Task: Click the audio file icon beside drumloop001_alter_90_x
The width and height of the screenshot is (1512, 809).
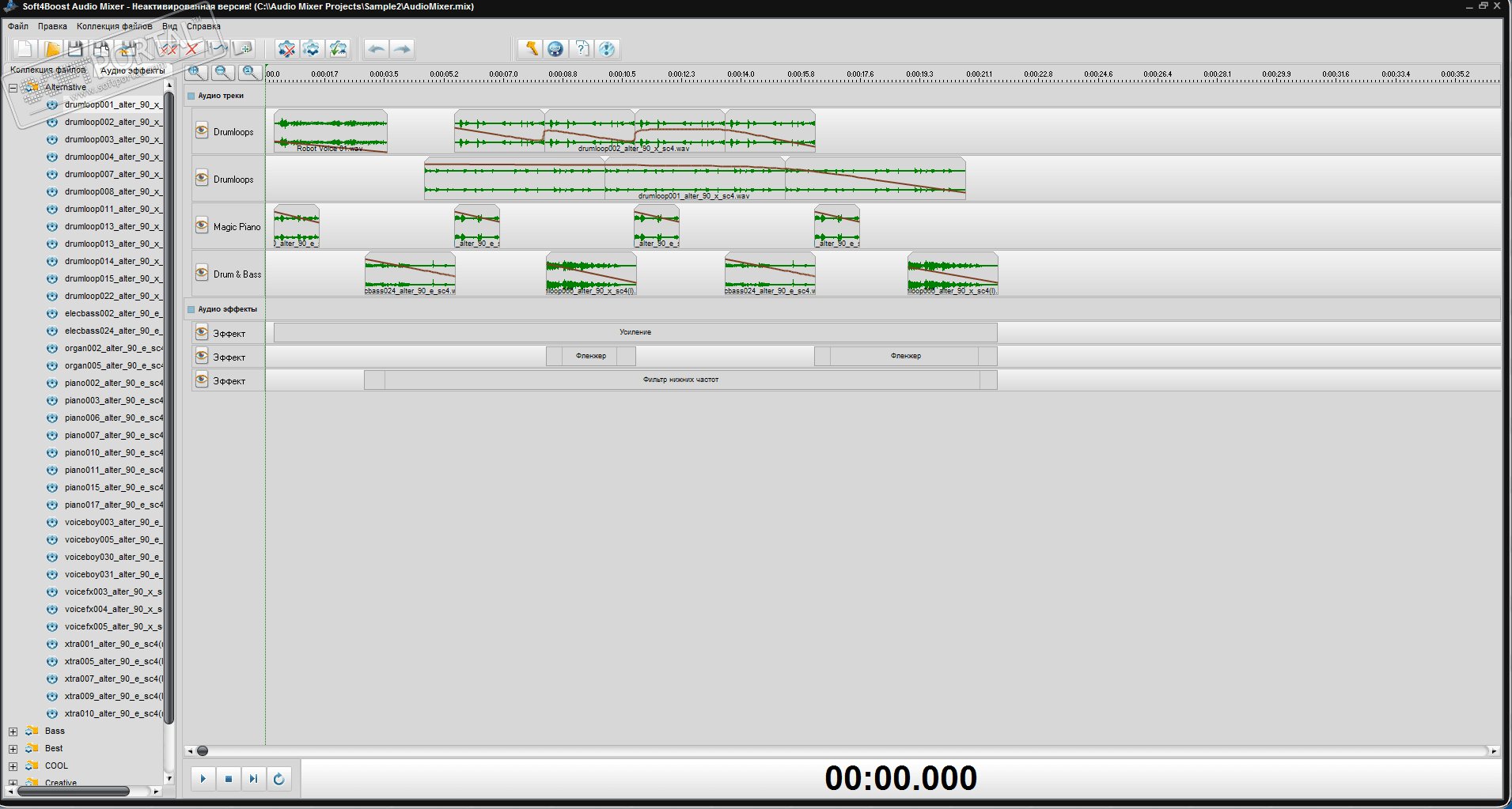Action: click(x=52, y=104)
